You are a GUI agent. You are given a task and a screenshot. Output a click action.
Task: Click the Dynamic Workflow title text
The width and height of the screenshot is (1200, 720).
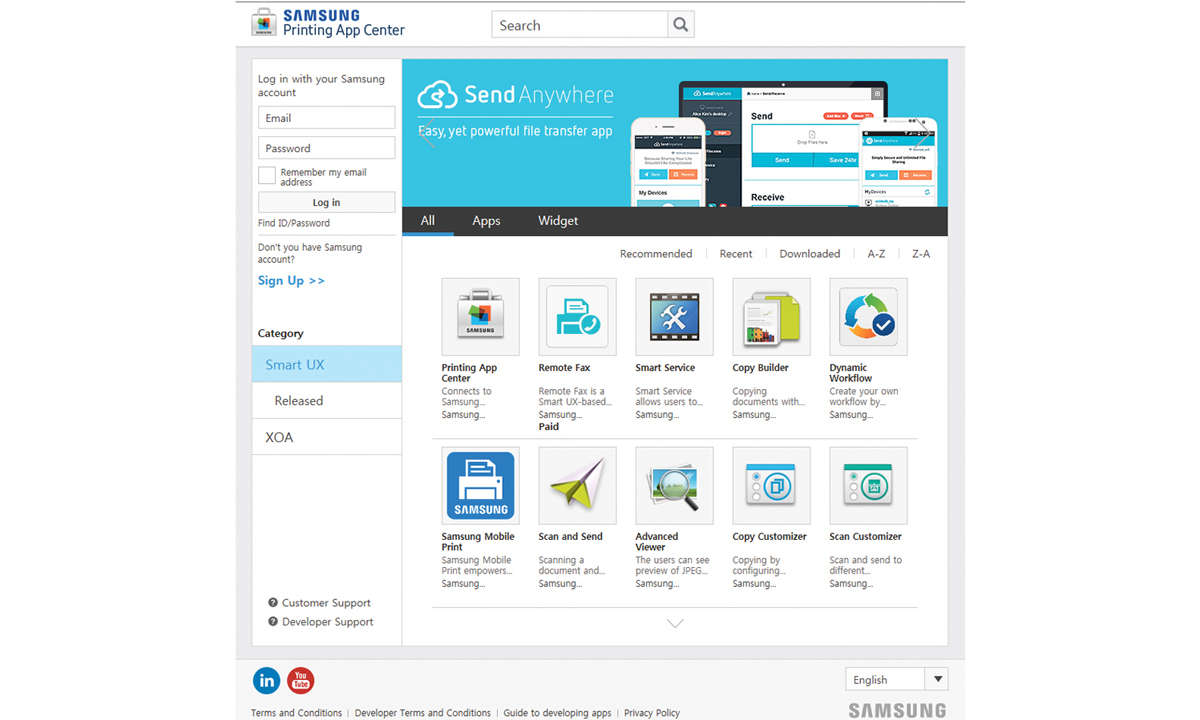click(x=850, y=373)
